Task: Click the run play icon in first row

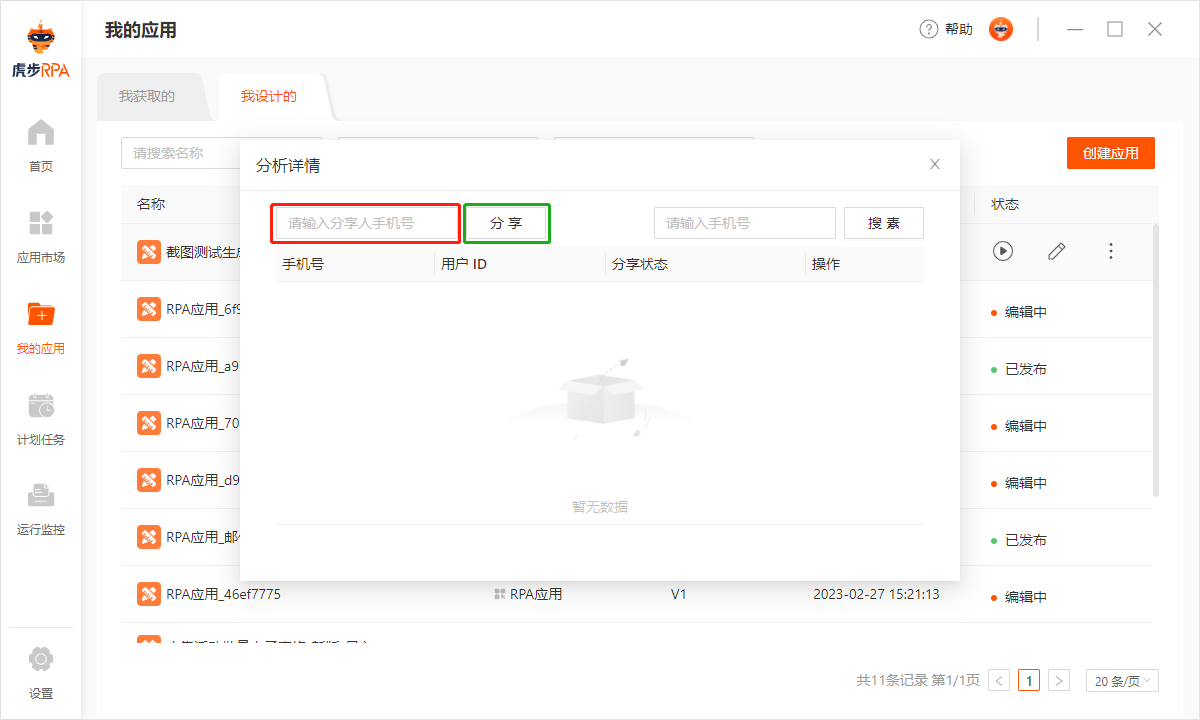Action: point(1003,251)
